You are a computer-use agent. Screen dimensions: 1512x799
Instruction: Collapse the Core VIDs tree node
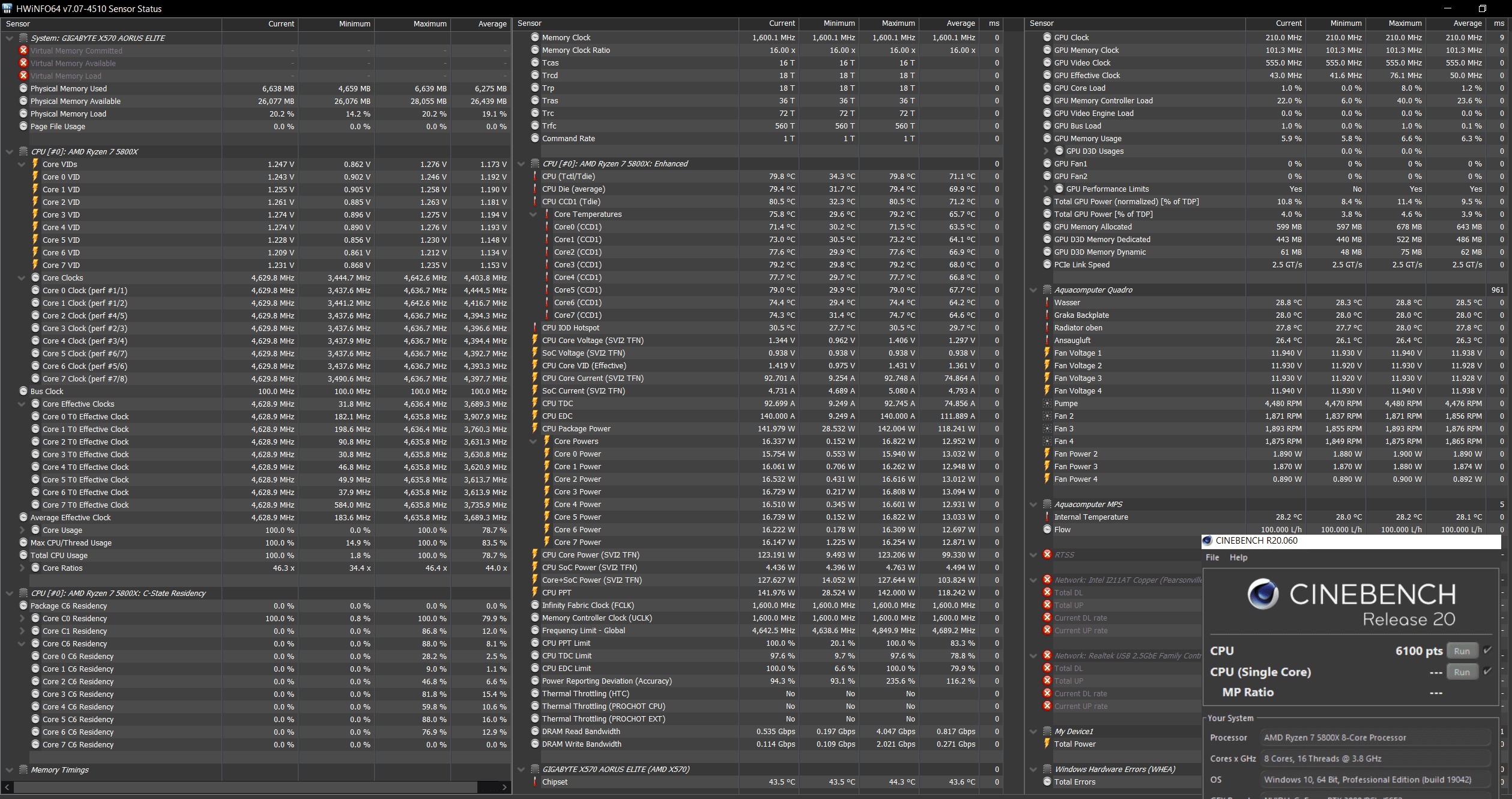pyautogui.click(x=22, y=164)
